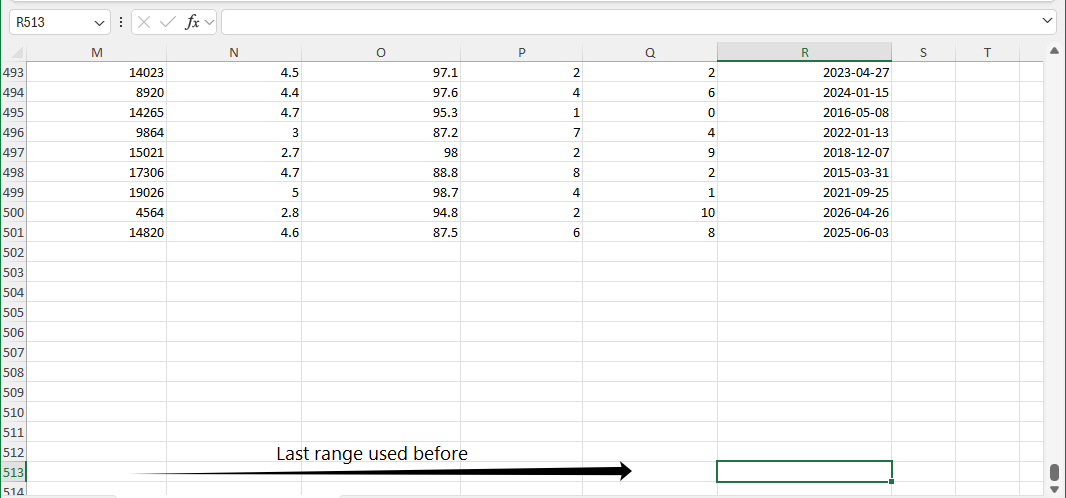This screenshot has height=498, width=1066.
Task: Click cell containing 8920
Action: pyautogui.click(x=97, y=92)
